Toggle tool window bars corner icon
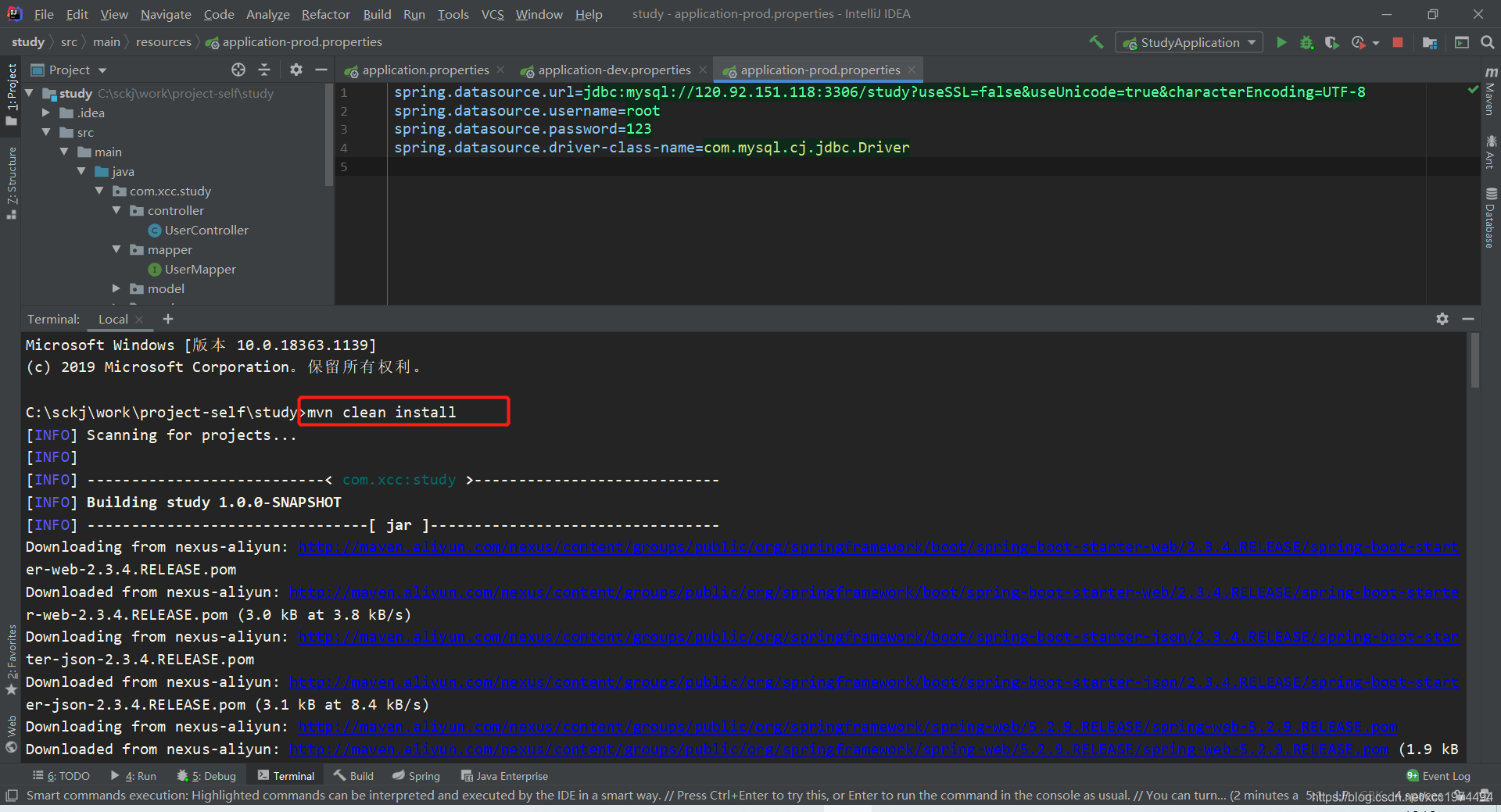 click(x=11, y=796)
